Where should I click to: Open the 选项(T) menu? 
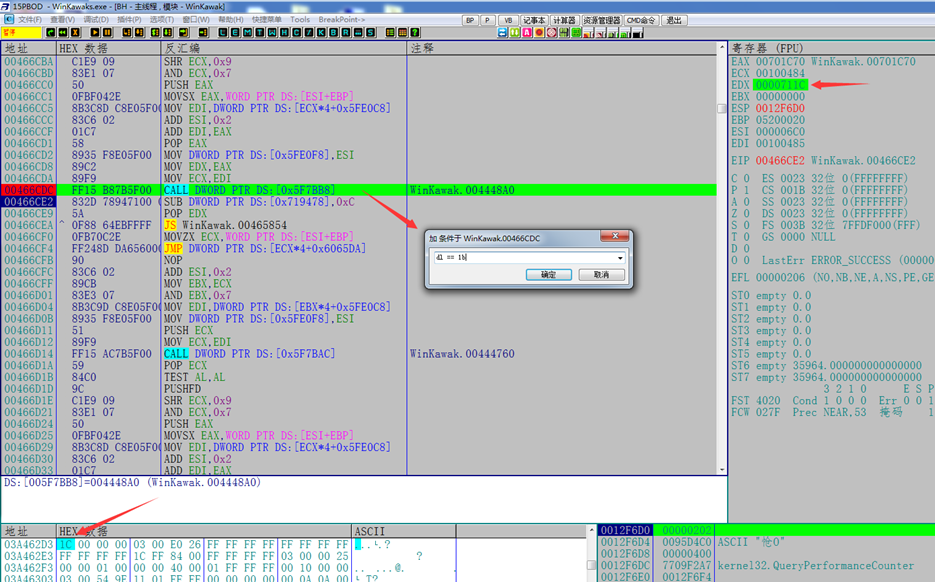tap(162, 20)
